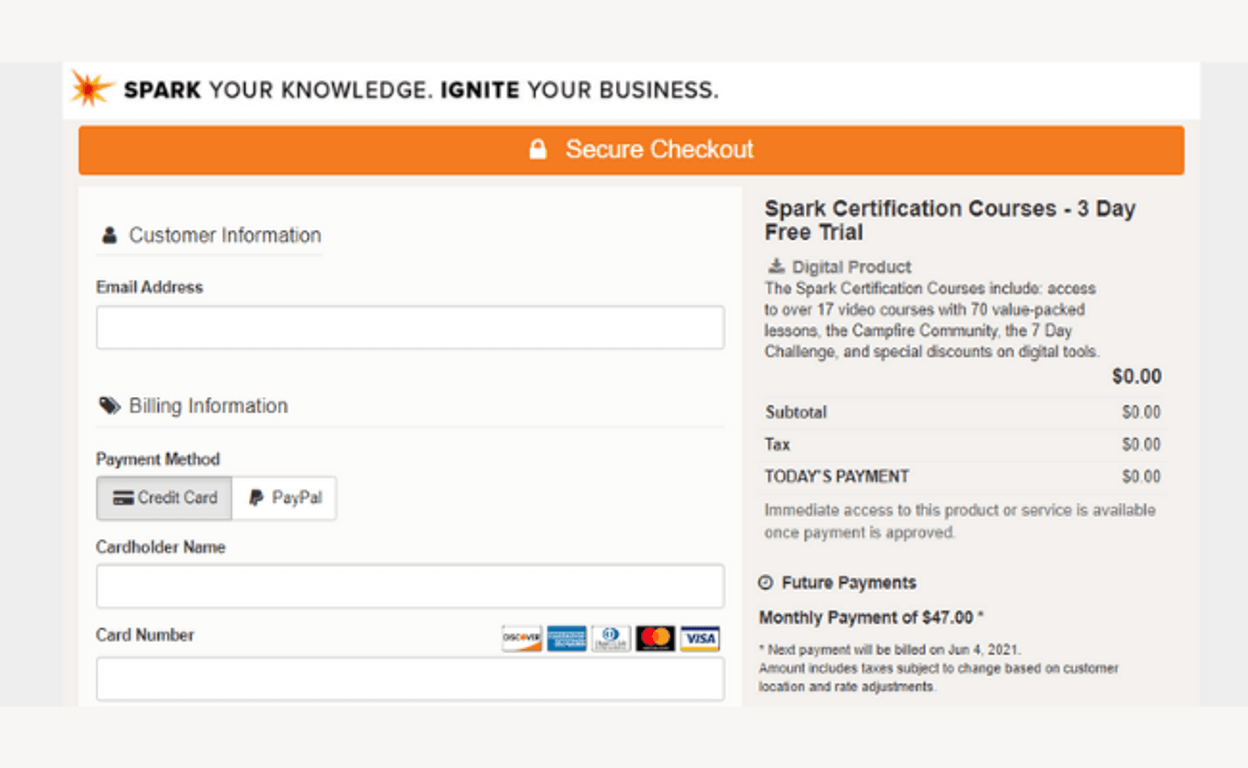Screen dimensions: 1248x768
Task: Click the Discover card logo
Action: (x=521, y=638)
